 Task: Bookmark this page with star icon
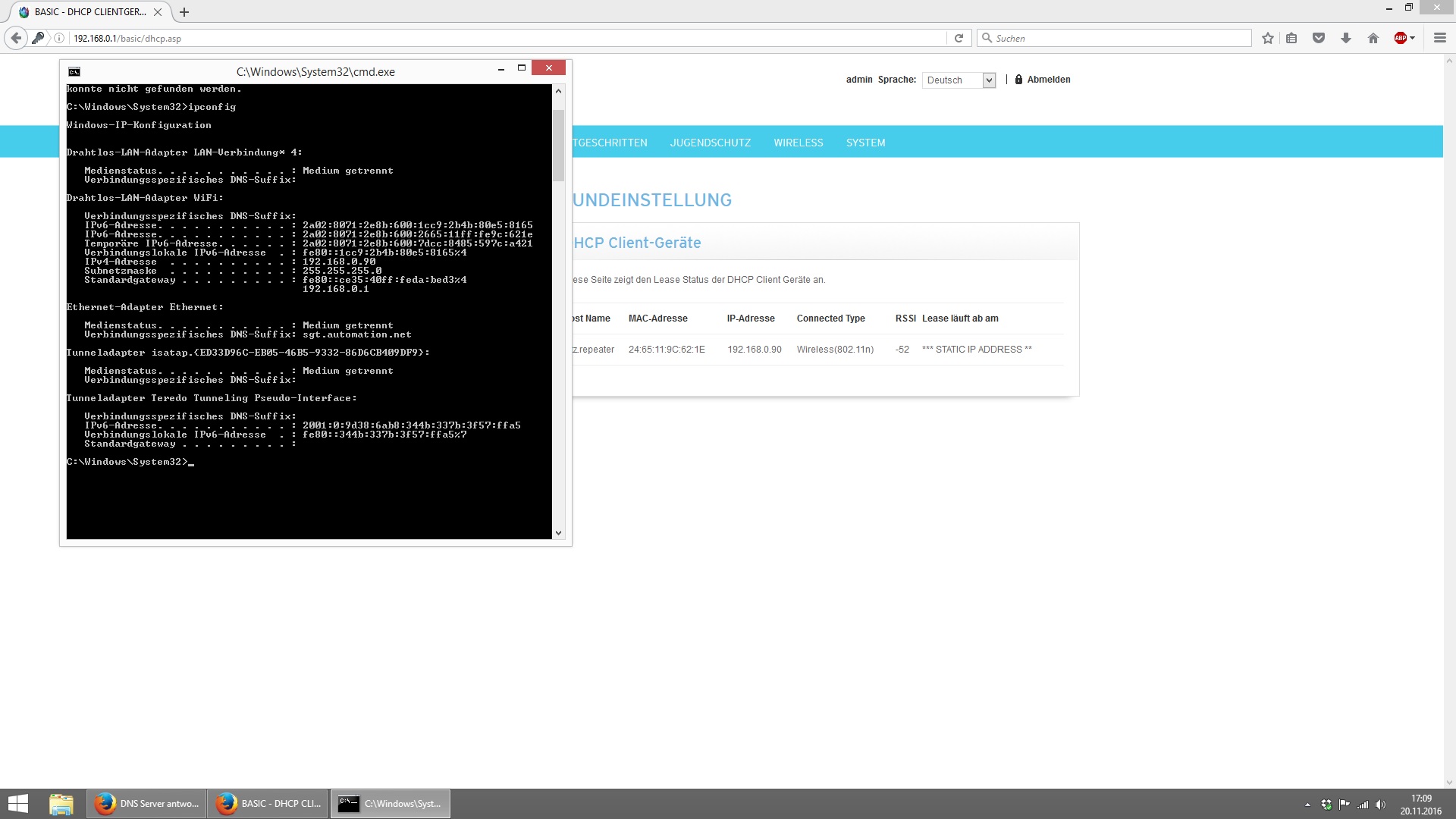[1267, 38]
